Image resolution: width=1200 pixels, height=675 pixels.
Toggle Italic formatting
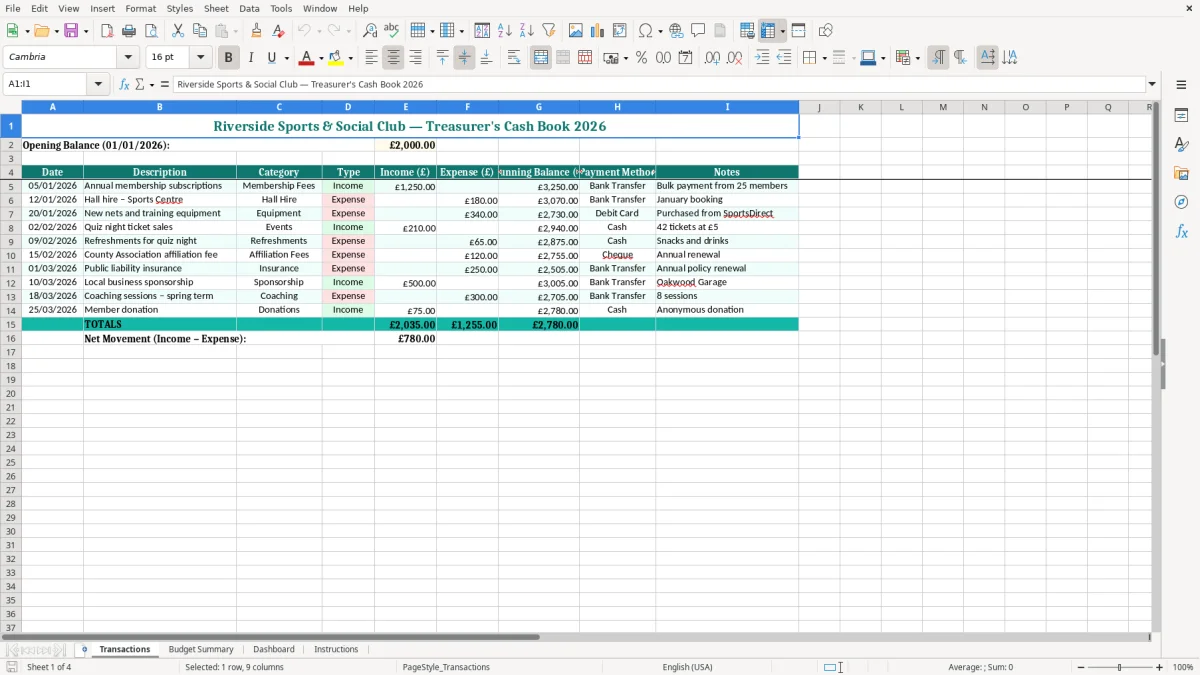250,58
